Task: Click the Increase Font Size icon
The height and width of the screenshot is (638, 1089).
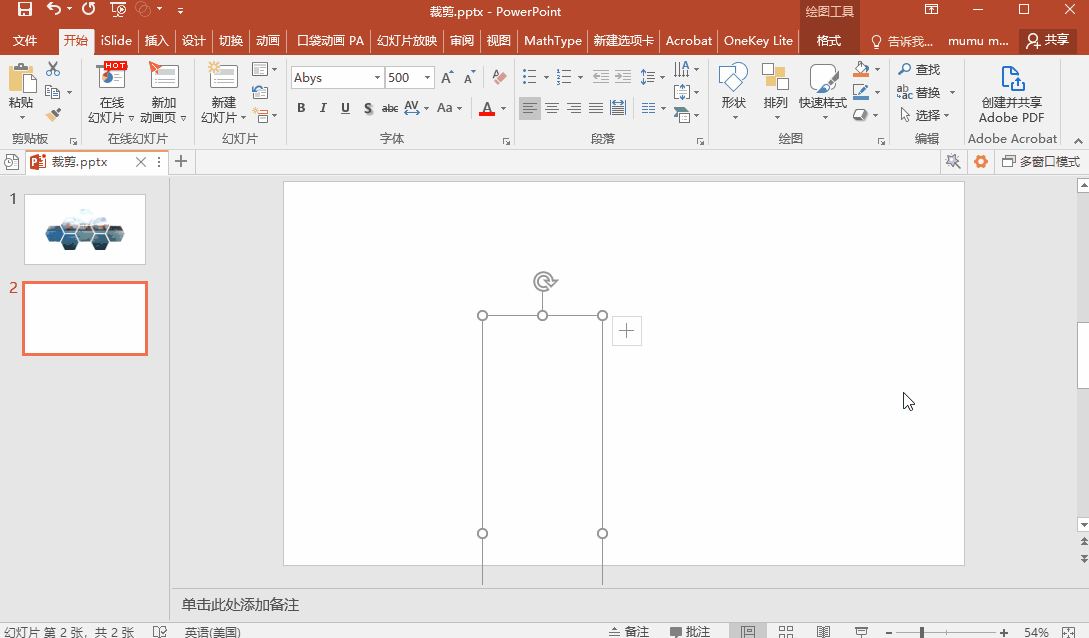Action: point(446,77)
